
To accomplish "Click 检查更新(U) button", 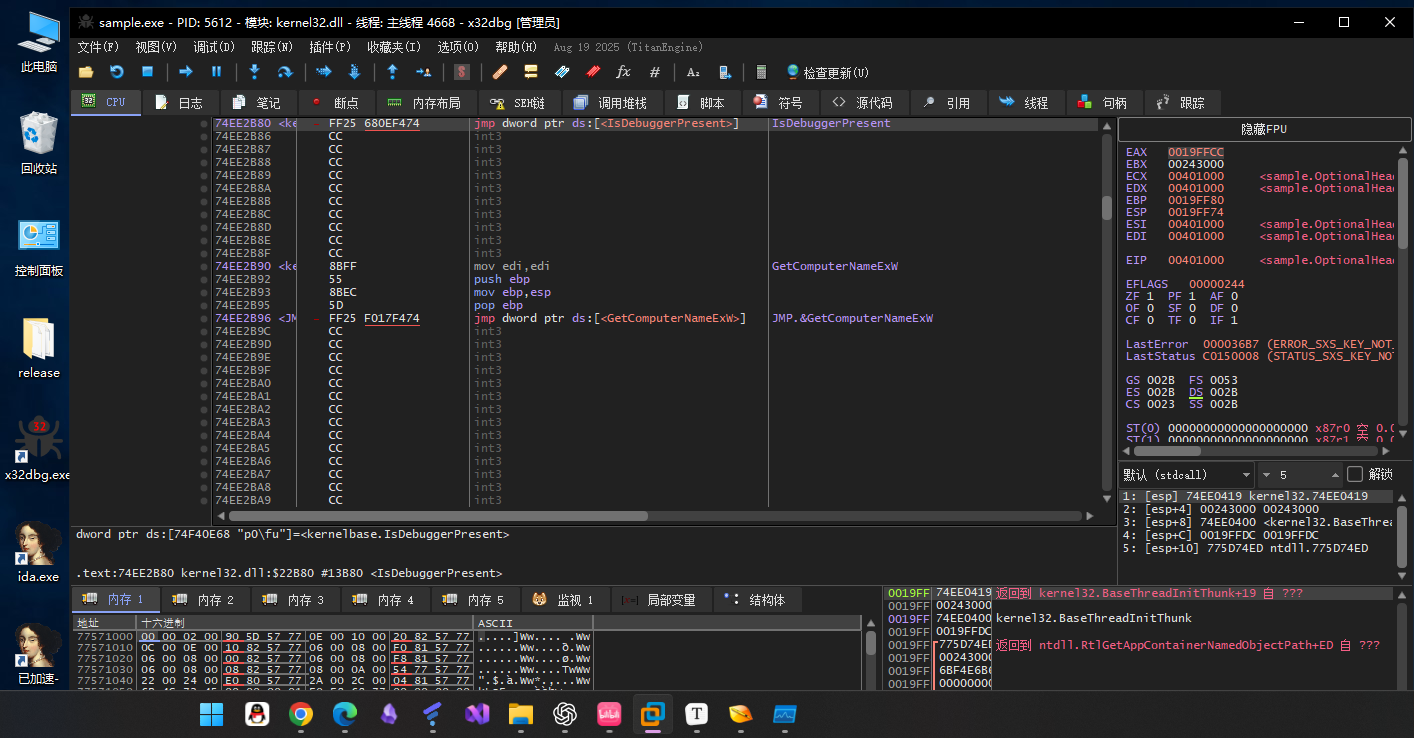I will (x=828, y=72).
